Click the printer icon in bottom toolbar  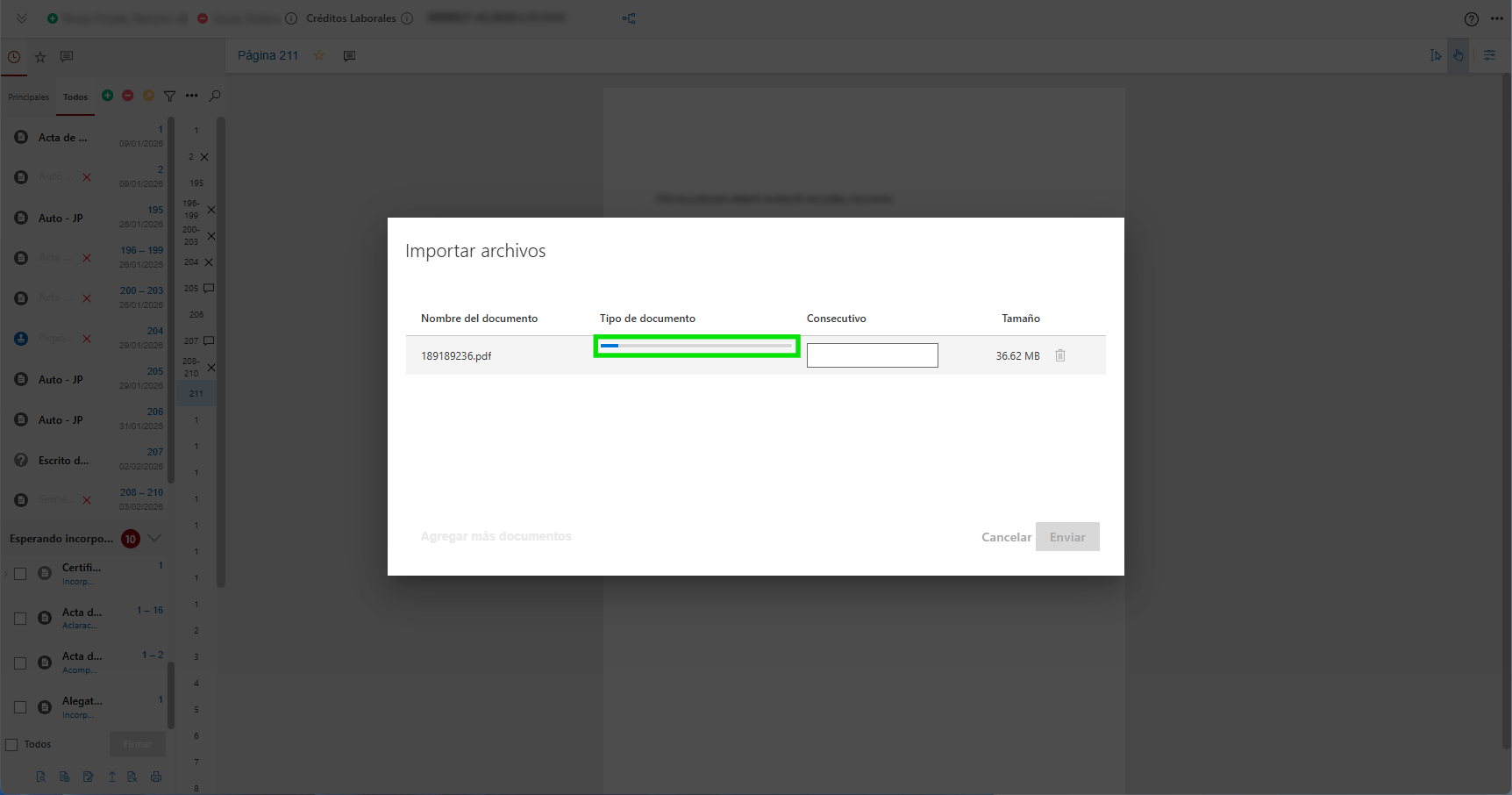(156, 777)
